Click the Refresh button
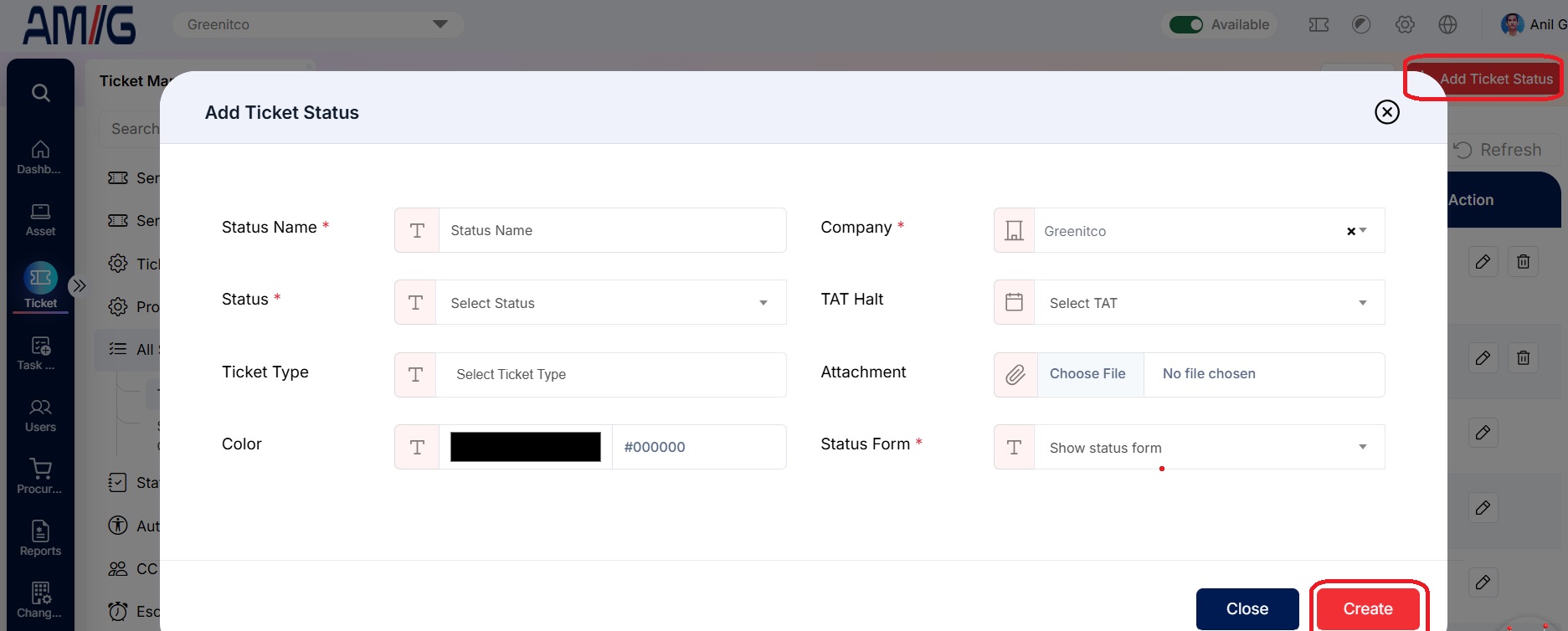Viewport: 1568px width, 631px height. tap(1498, 150)
